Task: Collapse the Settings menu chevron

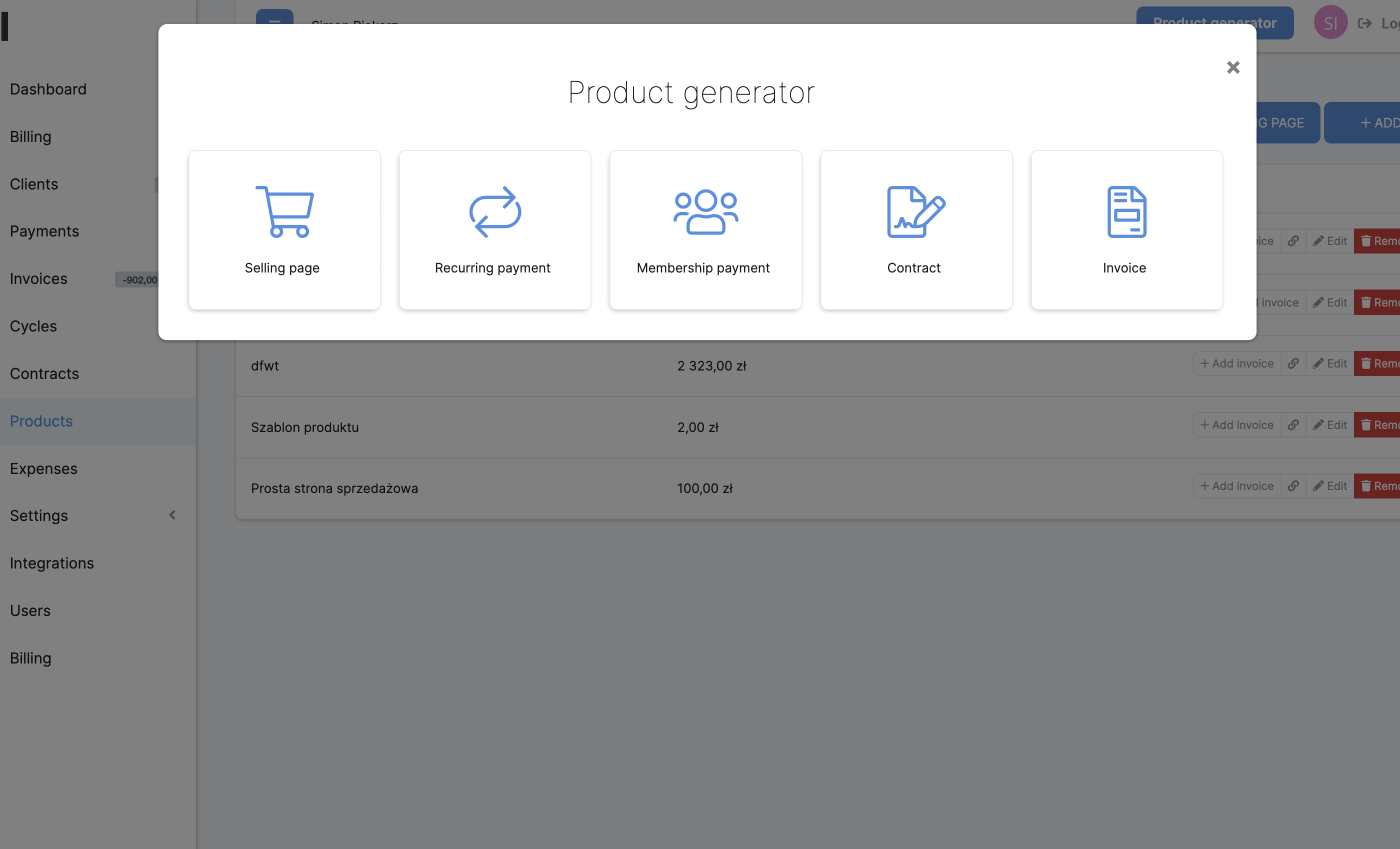Action: [172, 515]
